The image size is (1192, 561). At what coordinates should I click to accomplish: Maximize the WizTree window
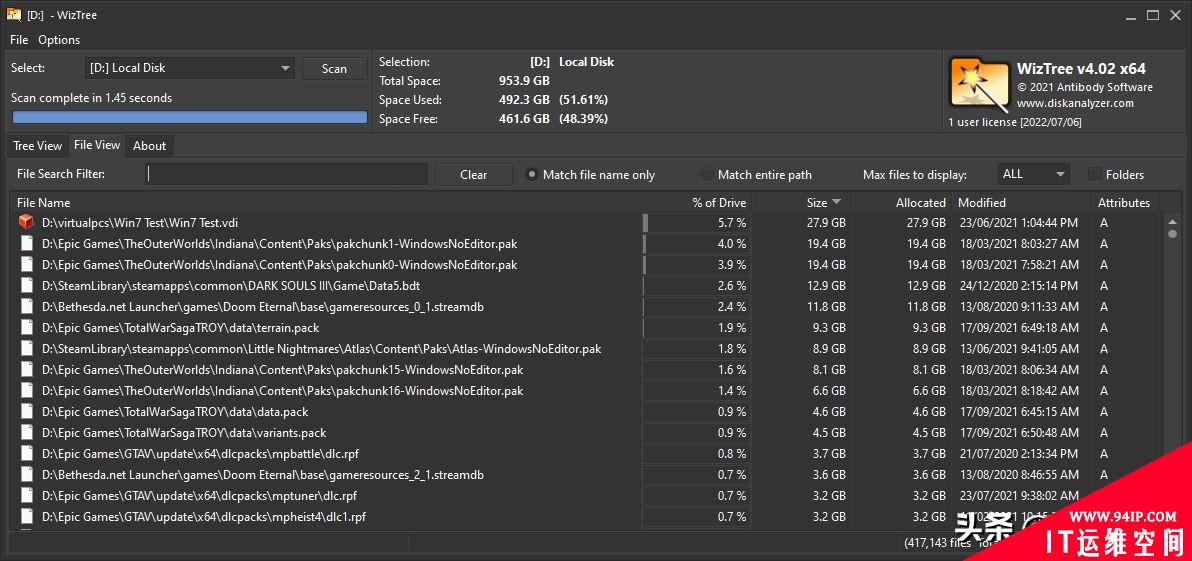pyautogui.click(x=1153, y=14)
